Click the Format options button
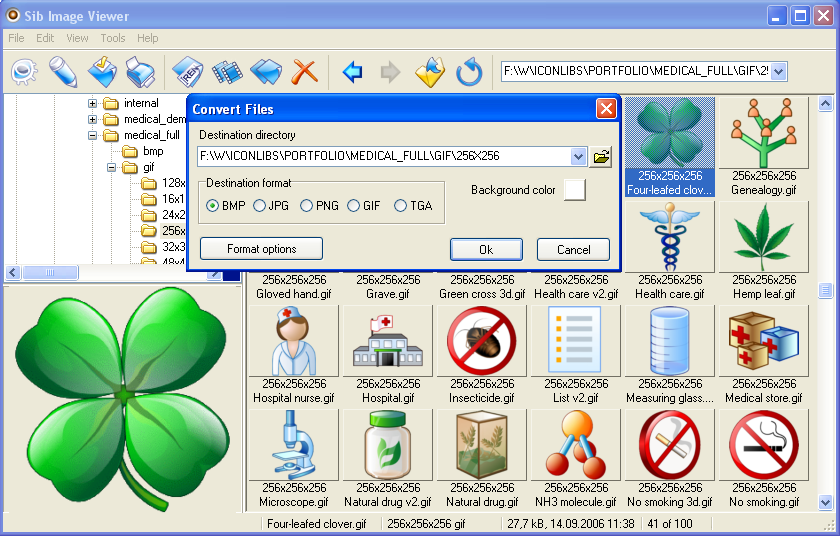This screenshot has height=536, width=840. 261,249
